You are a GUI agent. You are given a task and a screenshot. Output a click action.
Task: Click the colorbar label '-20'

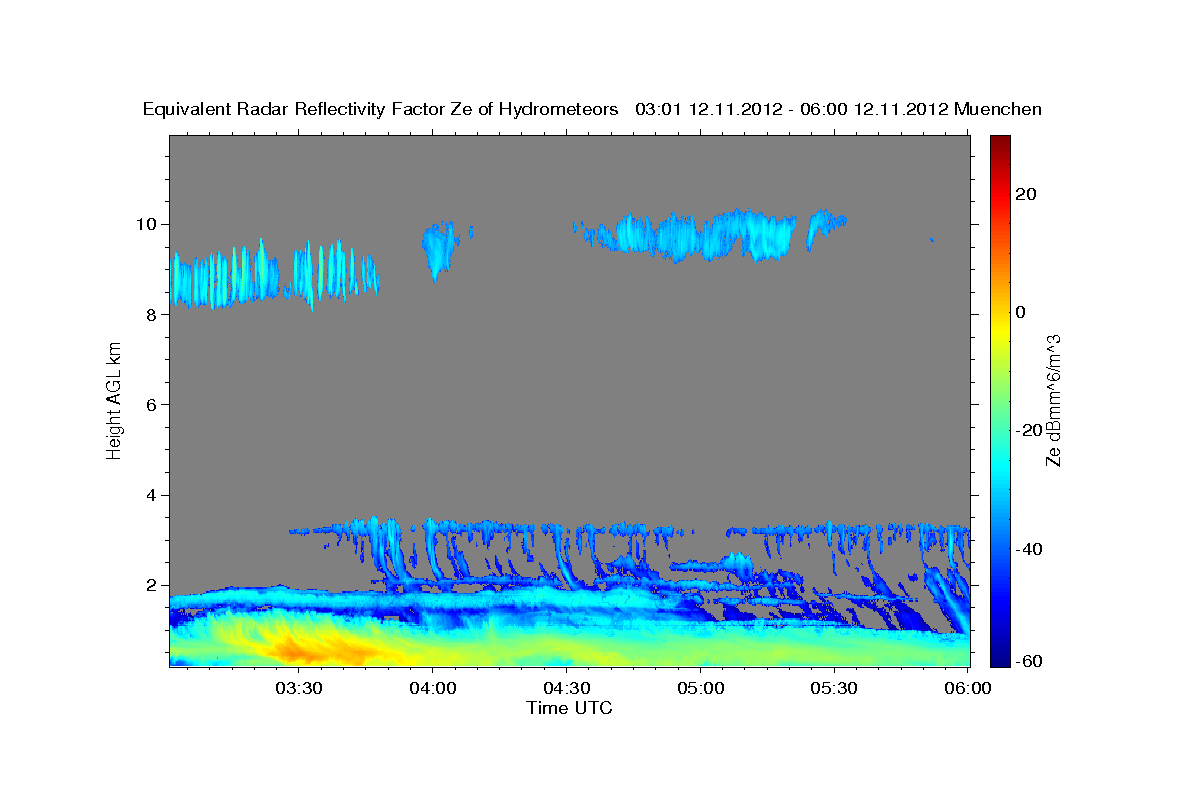[1030, 430]
